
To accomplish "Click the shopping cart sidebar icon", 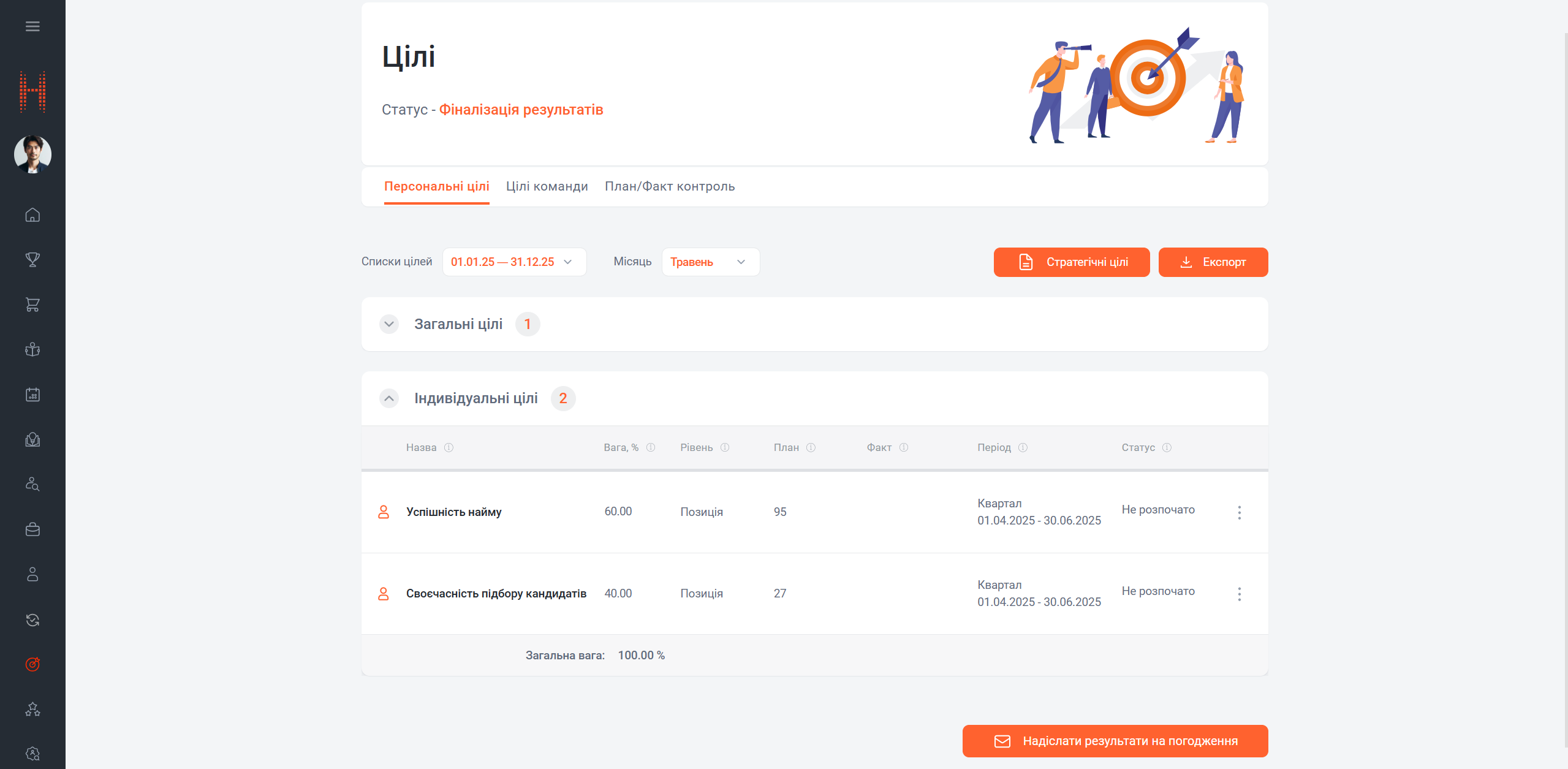I will (x=32, y=305).
